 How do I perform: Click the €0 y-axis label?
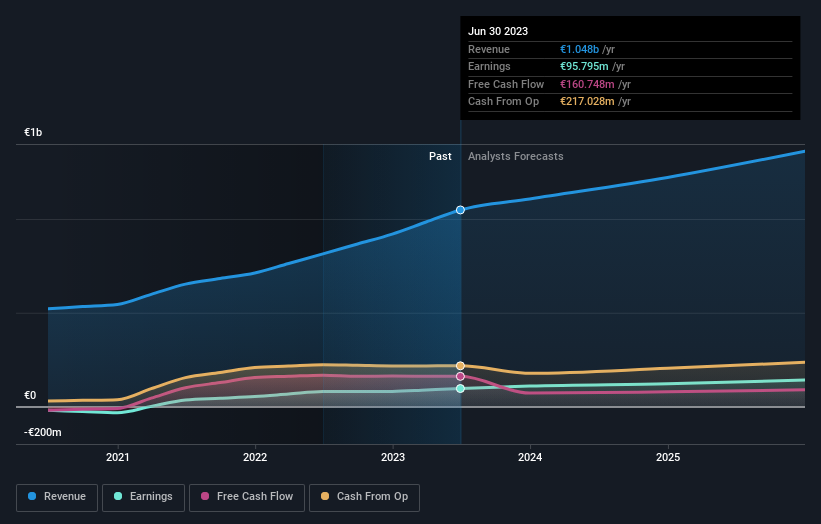(30, 395)
